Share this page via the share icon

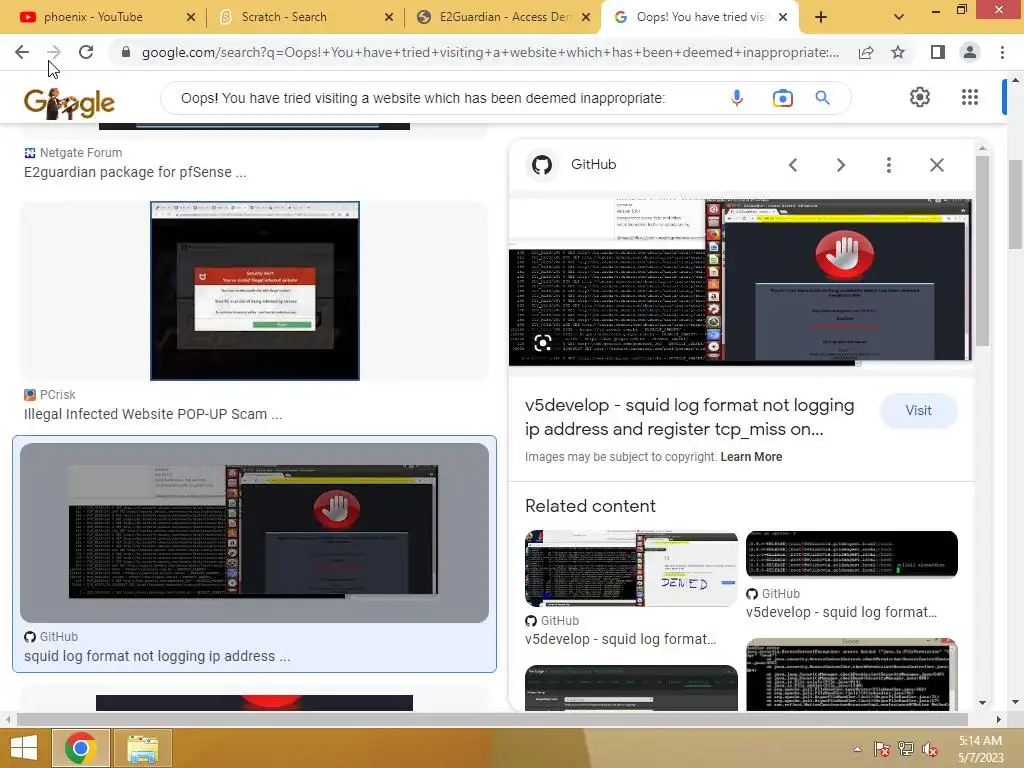click(866, 52)
